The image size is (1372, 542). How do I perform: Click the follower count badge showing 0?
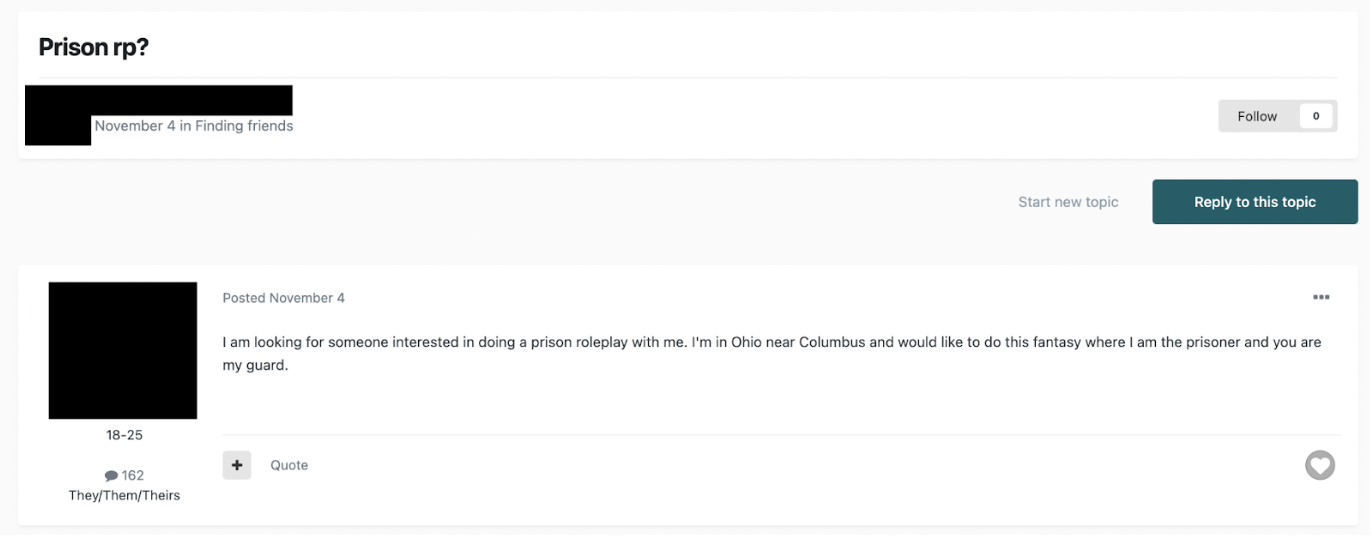(x=1316, y=116)
